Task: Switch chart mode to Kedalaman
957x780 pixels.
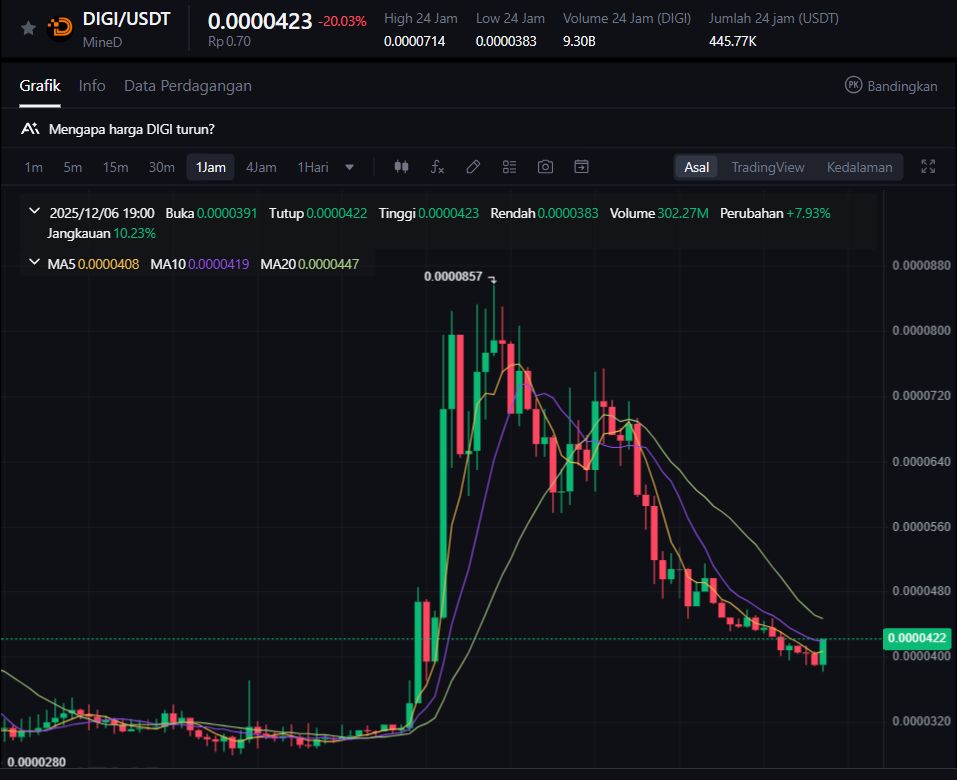Action: (x=859, y=167)
